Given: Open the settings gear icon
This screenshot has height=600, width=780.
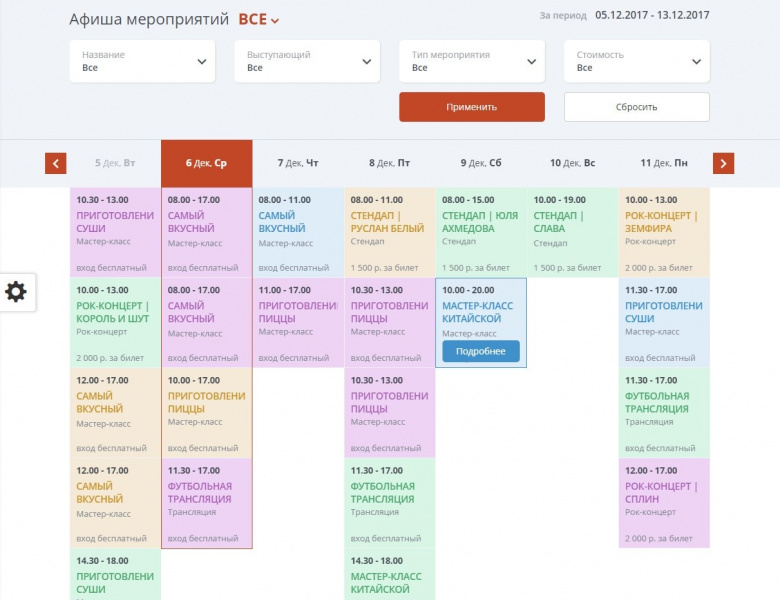Looking at the screenshot, I should [16, 292].
